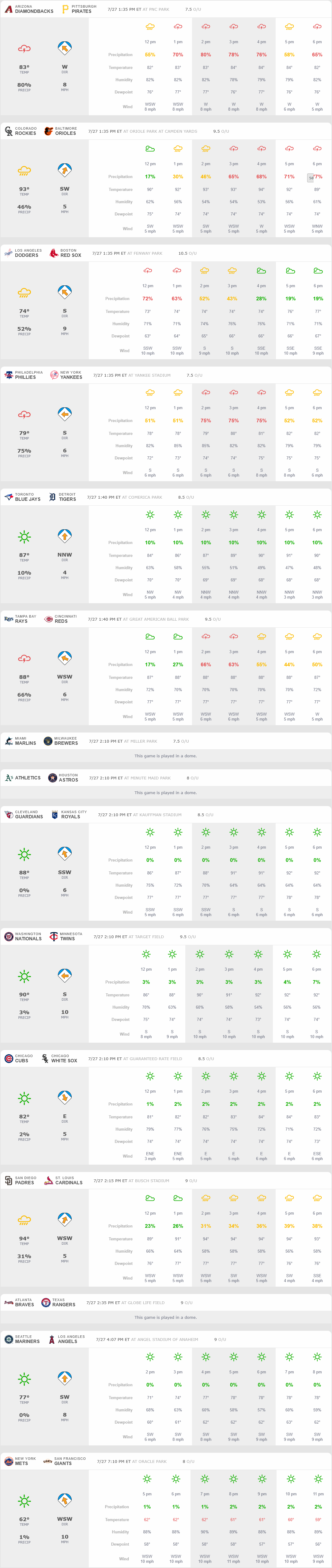
Task: Click rain cloud summary icon for Rockies–Orioles game
Action: click(x=24, y=171)
